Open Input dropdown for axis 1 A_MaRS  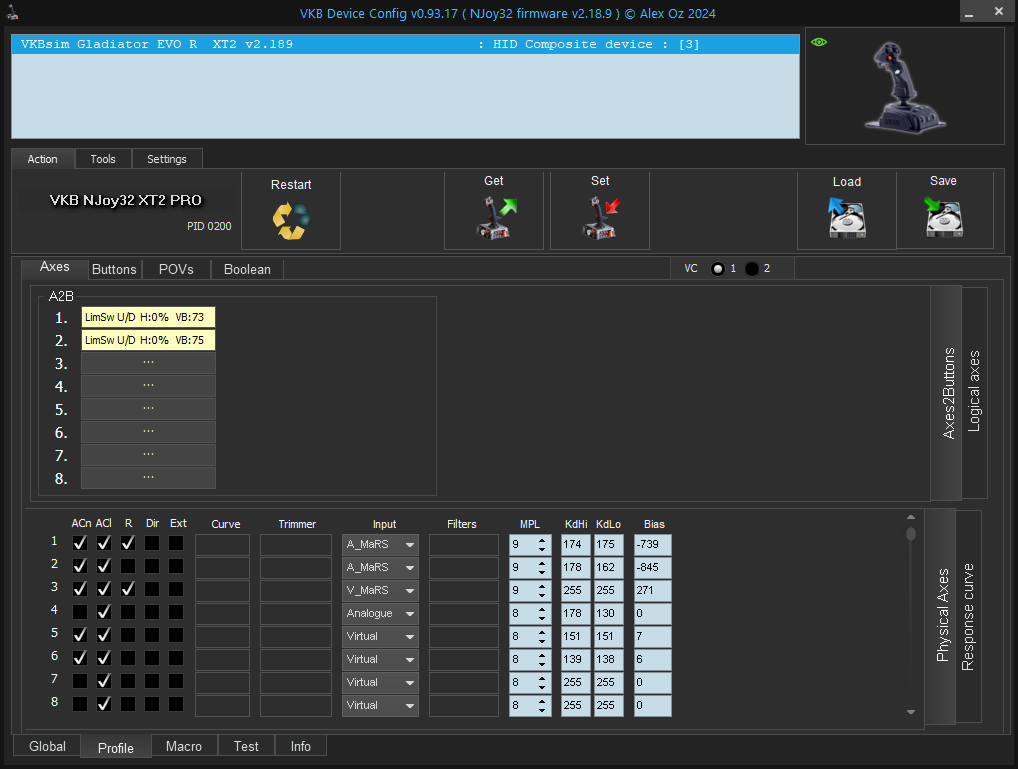tap(380, 544)
